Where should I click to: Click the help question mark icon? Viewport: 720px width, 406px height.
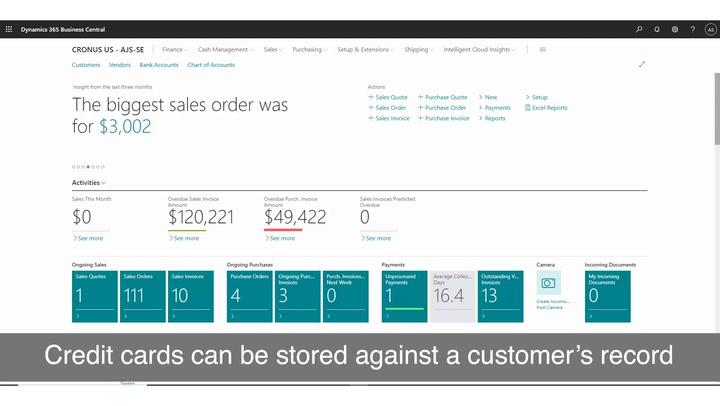(x=692, y=29)
